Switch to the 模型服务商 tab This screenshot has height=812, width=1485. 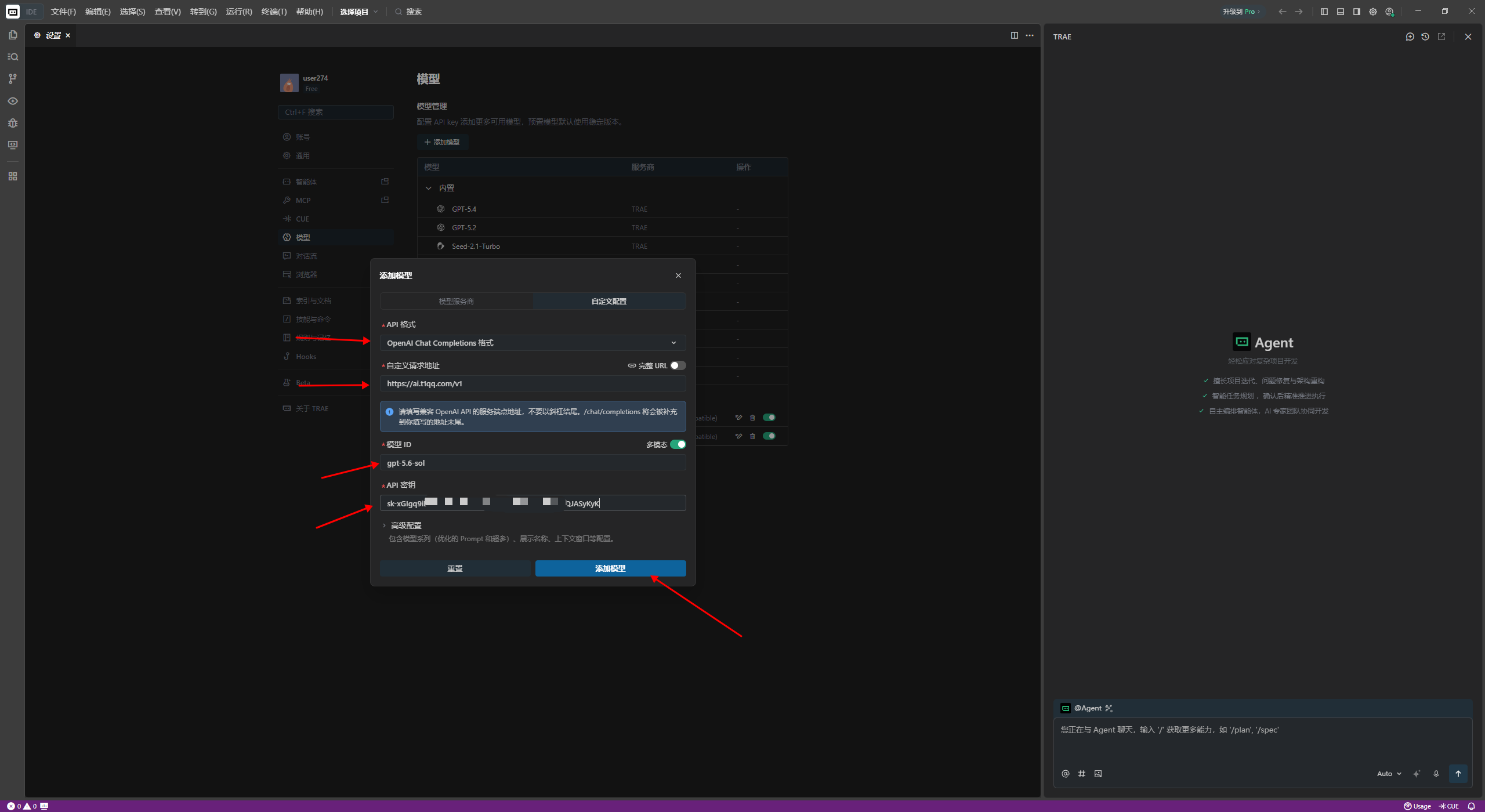[x=457, y=301]
